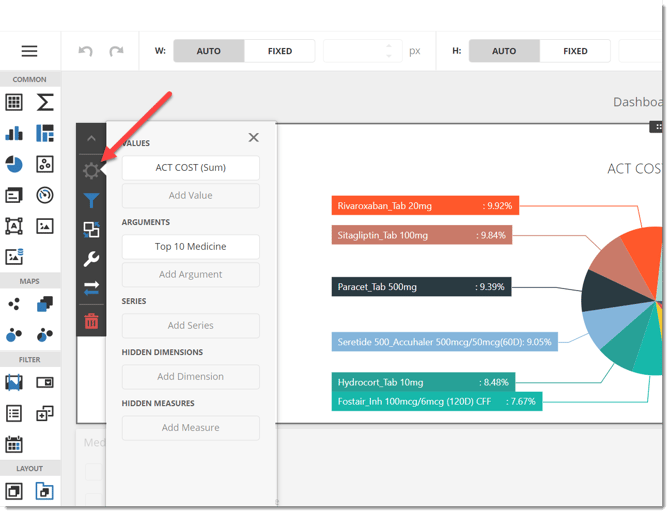
Task: Set width mode to AUTO
Action: coord(208,51)
